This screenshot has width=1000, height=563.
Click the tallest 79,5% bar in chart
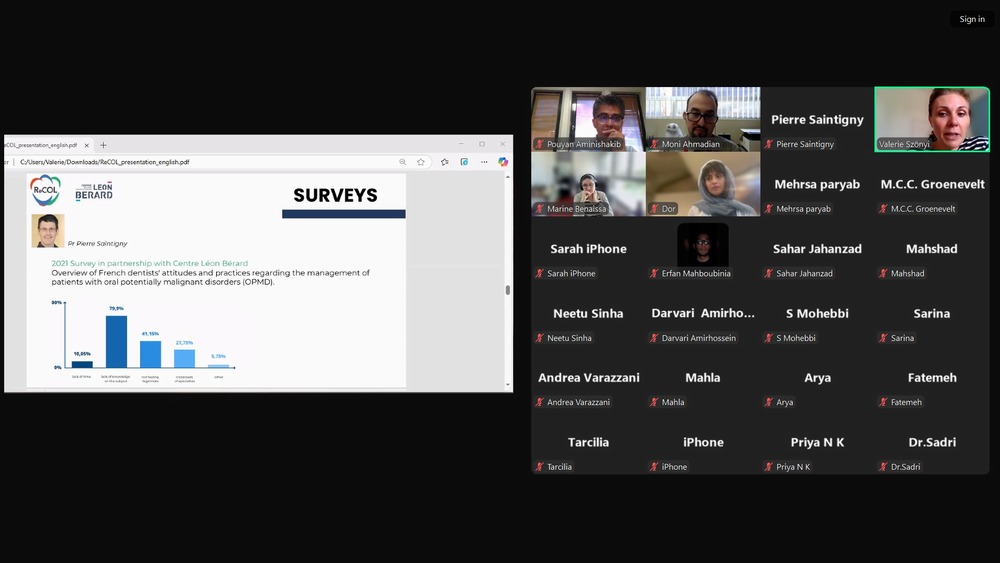[x=116, y=341]
